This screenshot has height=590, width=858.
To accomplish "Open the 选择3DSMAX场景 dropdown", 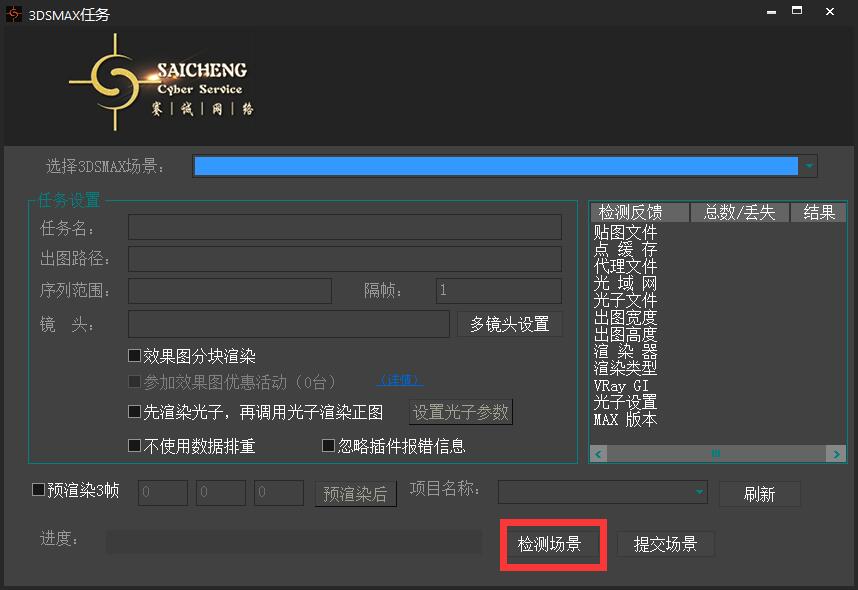I will [x=809, y=166].
